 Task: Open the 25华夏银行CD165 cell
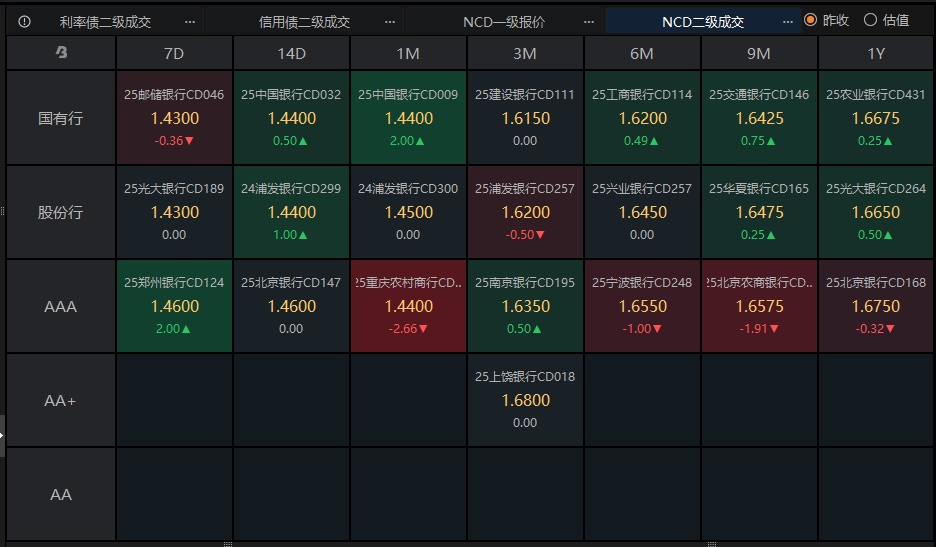759,212
